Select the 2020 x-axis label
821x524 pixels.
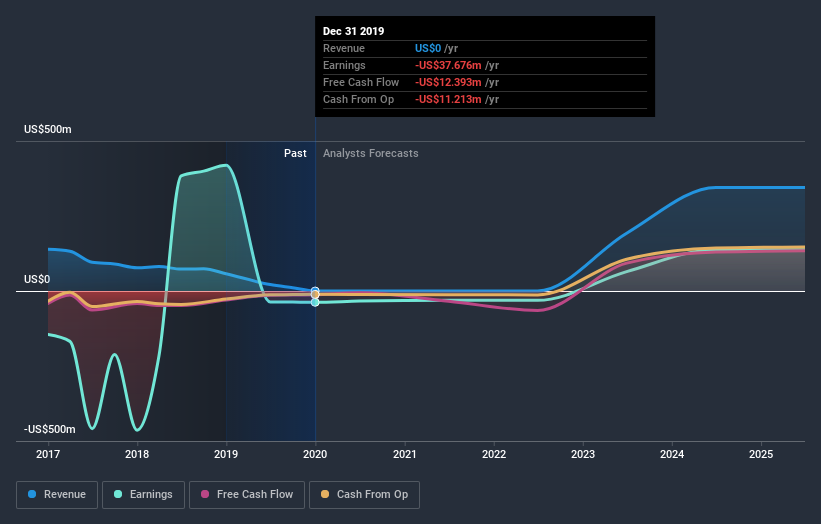[315, 454]
